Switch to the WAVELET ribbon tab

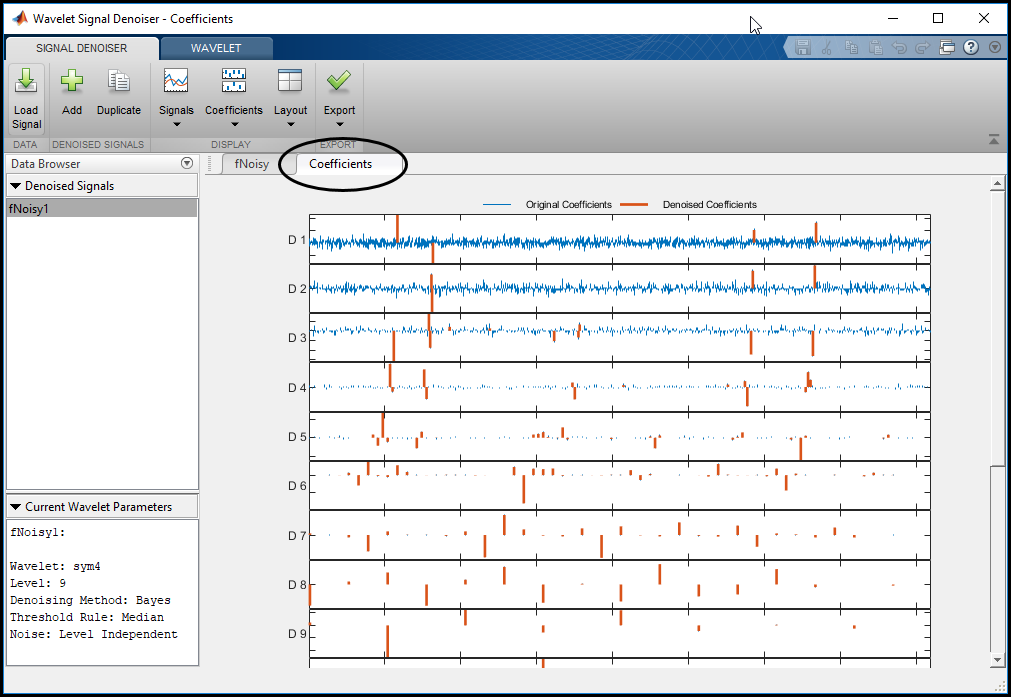(x=216, y=48)
